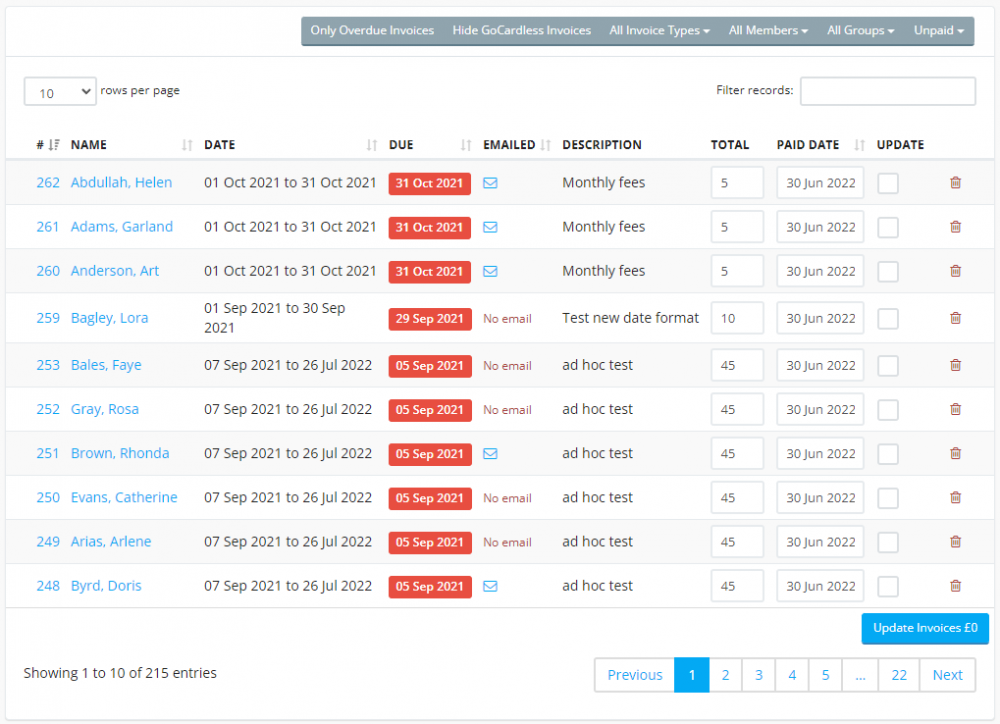Screen dimensions: 1000x724
Task: Click trash icon for Bagley, Lora invoice
Action: tap(955, 318)
